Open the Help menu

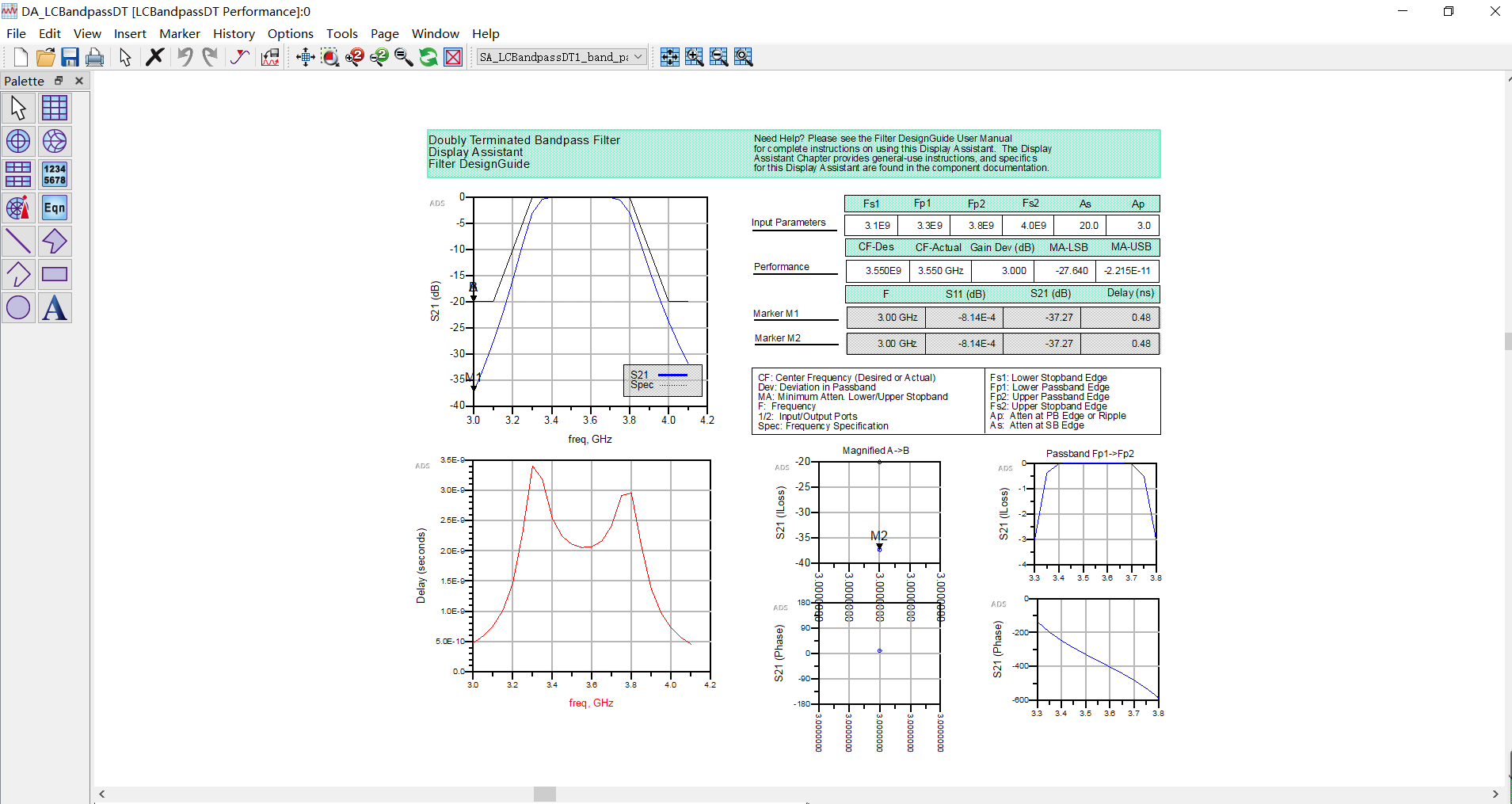pyautogui.click(x=486, y=33)
